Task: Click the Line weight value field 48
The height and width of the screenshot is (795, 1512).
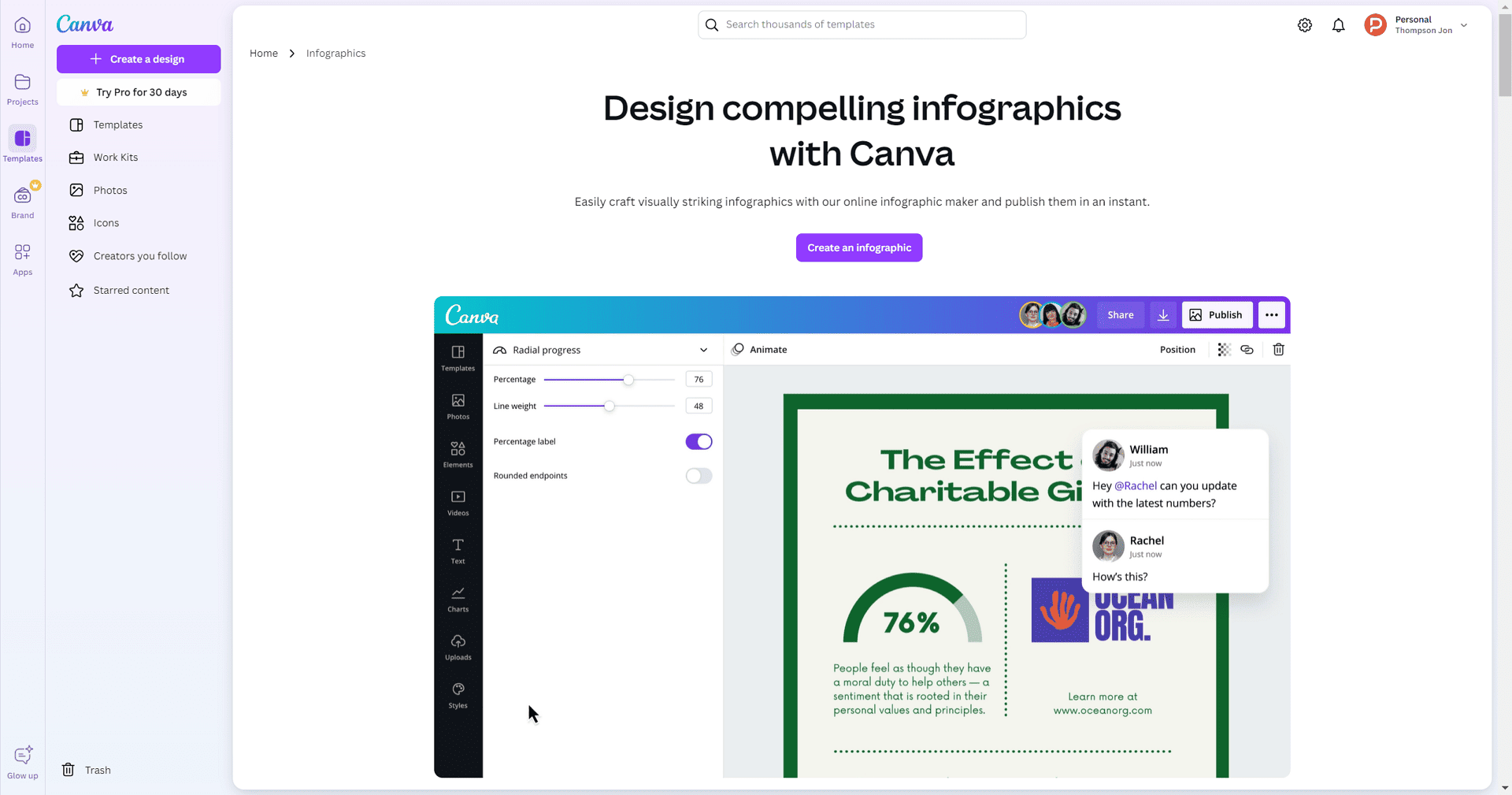Action: tap(699, 406)
